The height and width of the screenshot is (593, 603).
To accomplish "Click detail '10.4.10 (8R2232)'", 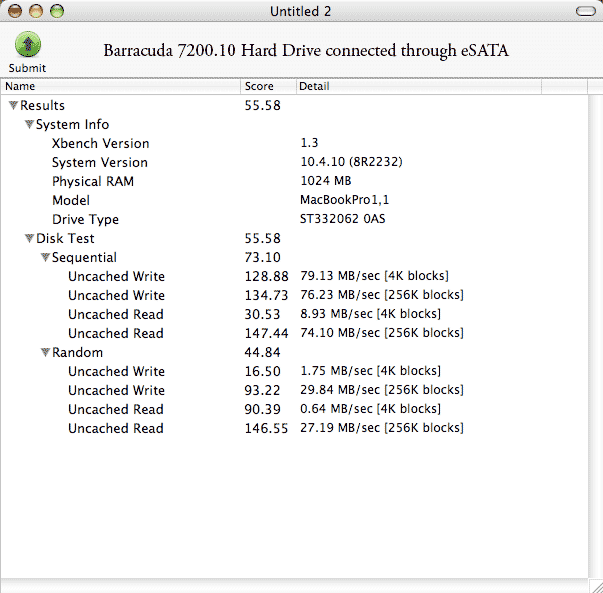I will click(351, 162).
